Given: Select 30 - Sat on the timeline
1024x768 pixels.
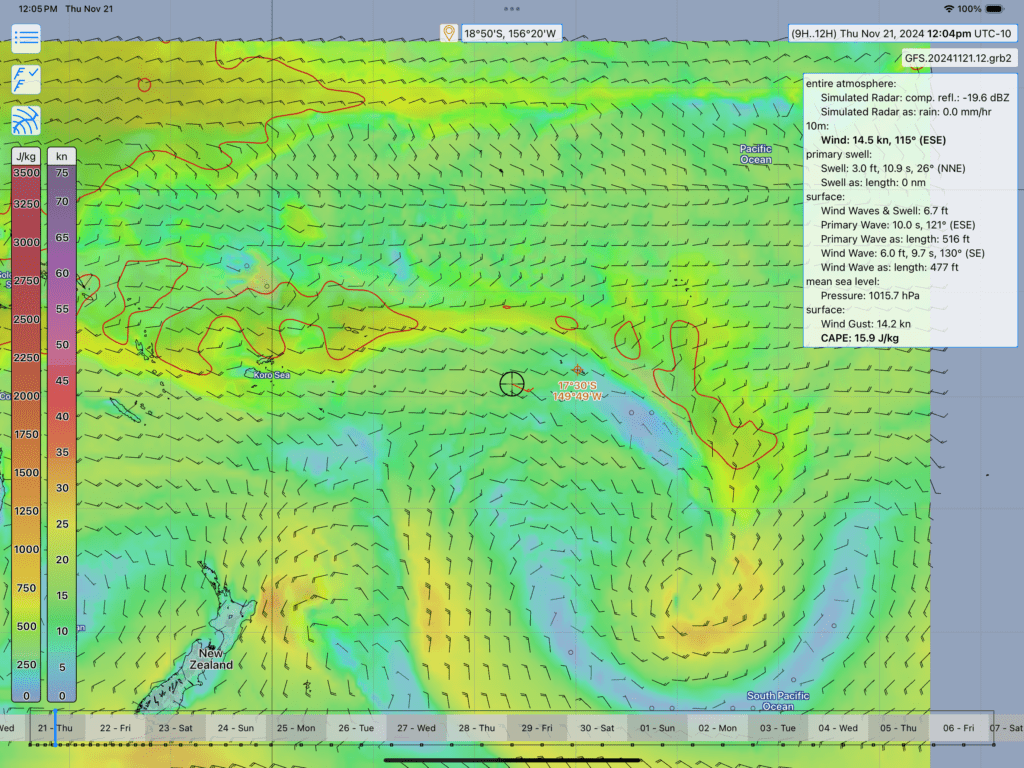Looking at the screenshot, I should 597,728.
